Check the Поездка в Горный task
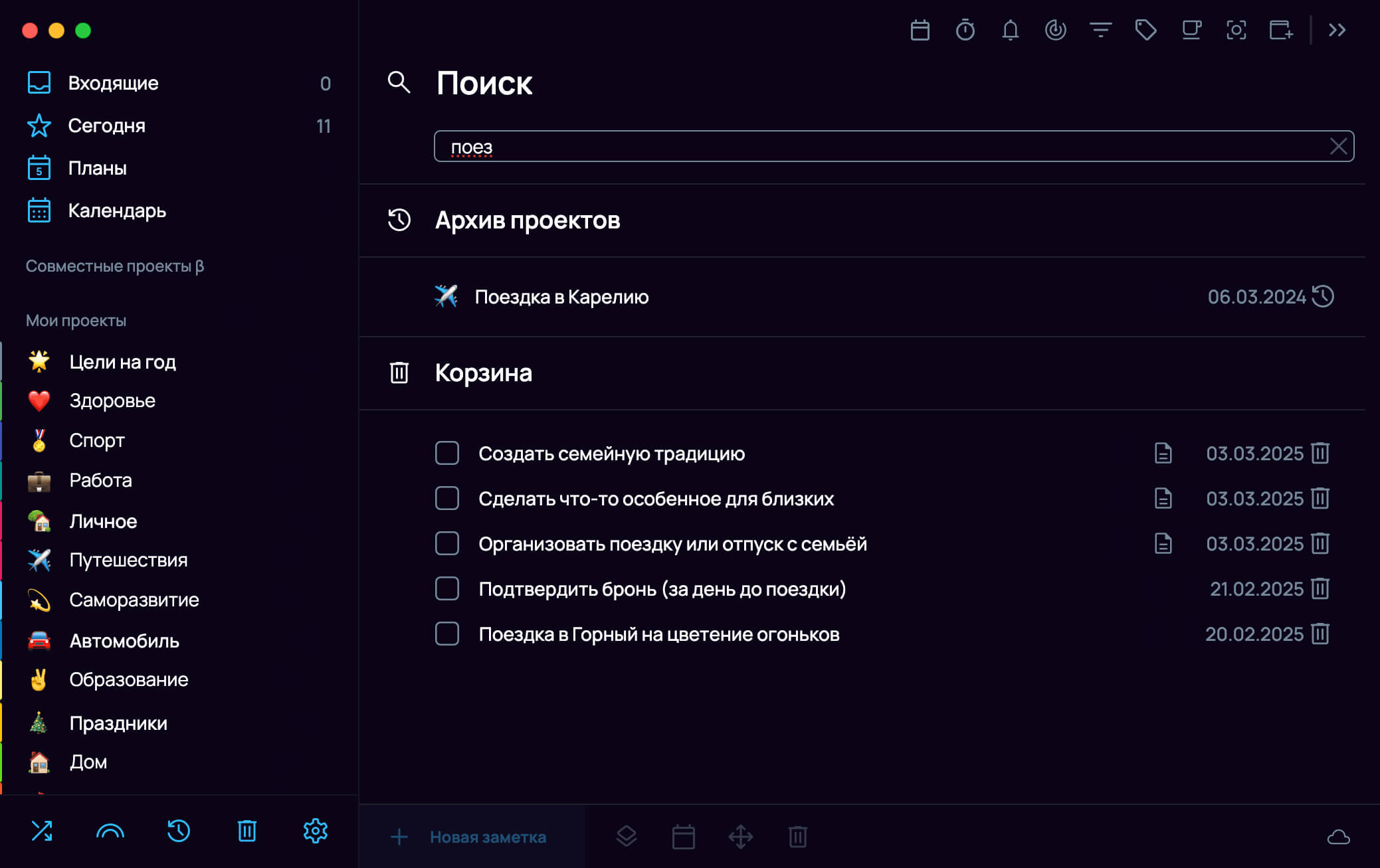Screen dimensions: 1380x868 pyautogui.click(x=447, y=634)
